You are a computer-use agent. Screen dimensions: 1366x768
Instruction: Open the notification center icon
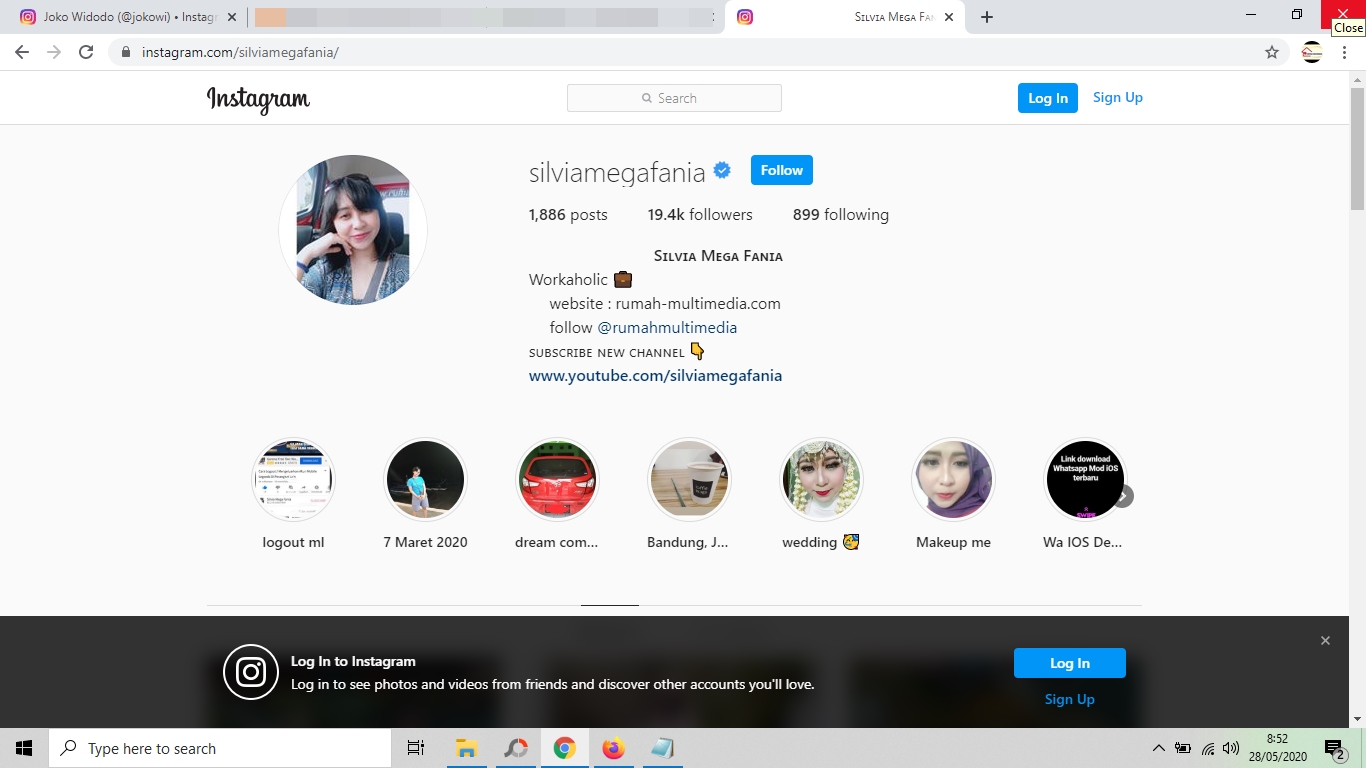point(1335,748)
